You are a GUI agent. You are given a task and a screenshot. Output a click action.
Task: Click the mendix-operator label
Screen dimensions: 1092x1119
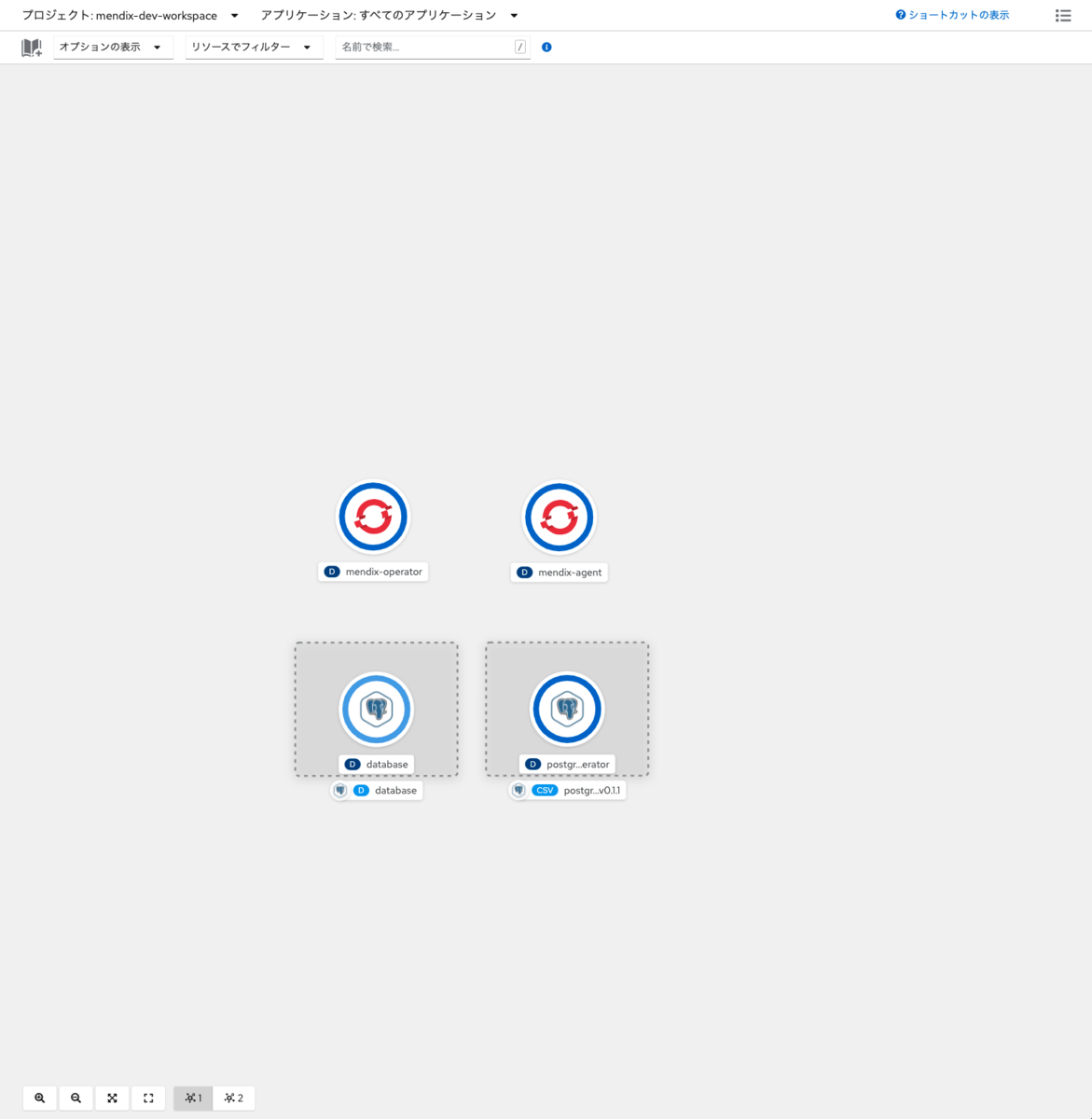pyautogui.click(x=373, y=572)
